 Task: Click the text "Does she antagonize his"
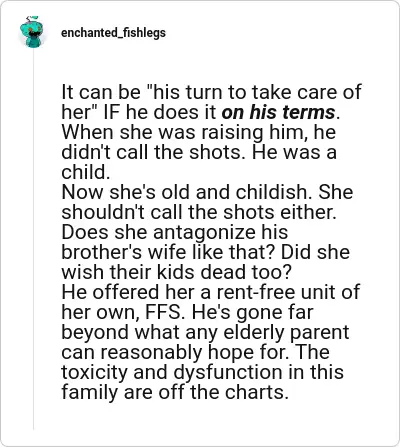(x=175, y=232)
